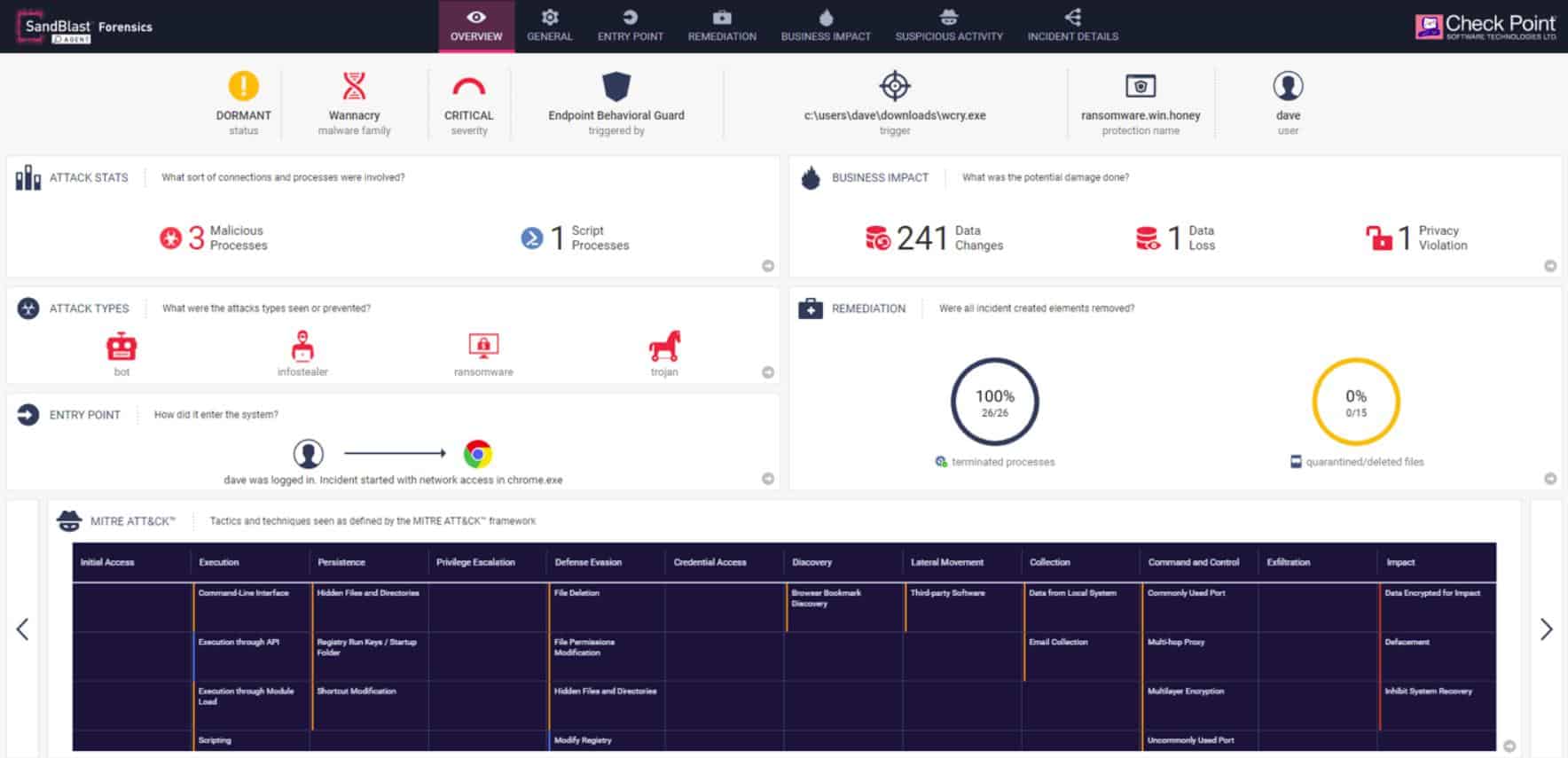Click the Command-Line Interface technique cell

(251, 607)
